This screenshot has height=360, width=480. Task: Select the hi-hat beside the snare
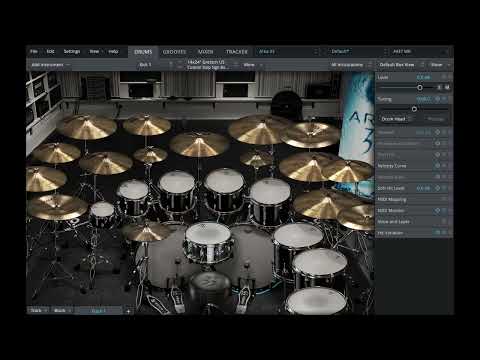(146, 232)
